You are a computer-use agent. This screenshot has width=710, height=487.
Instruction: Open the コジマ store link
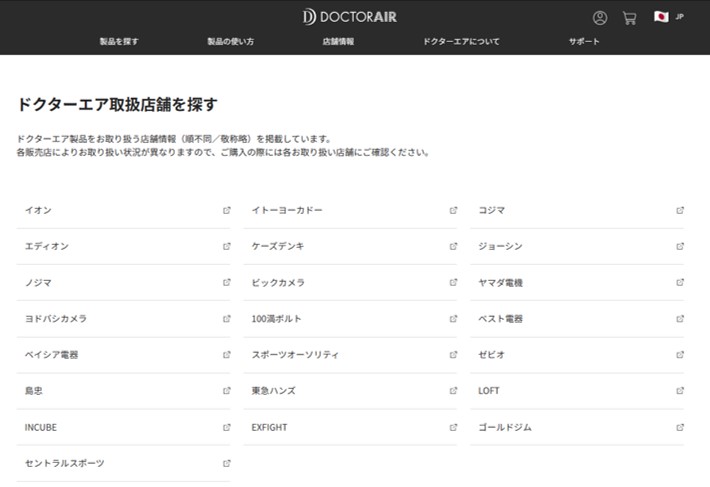tap(577, 210)
